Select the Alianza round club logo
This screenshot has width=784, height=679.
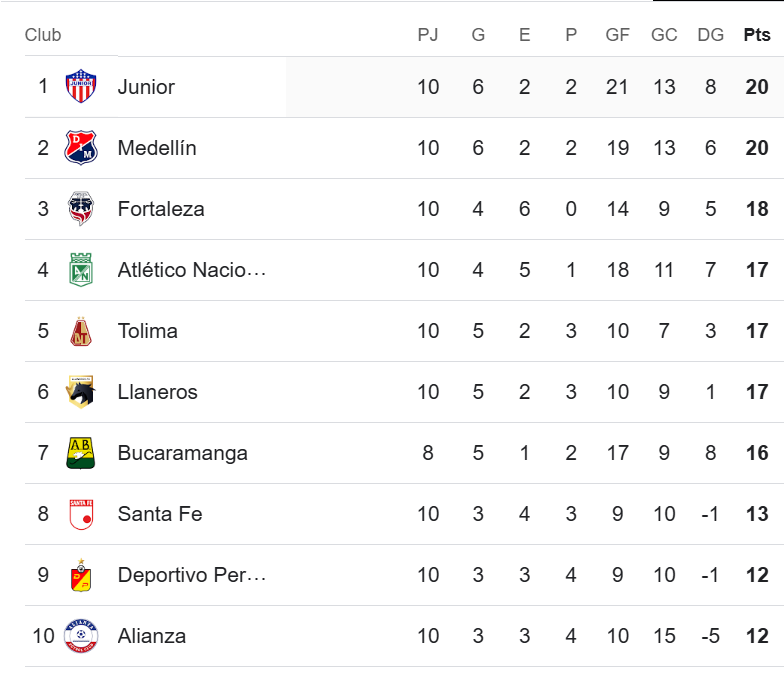point(80,636)
